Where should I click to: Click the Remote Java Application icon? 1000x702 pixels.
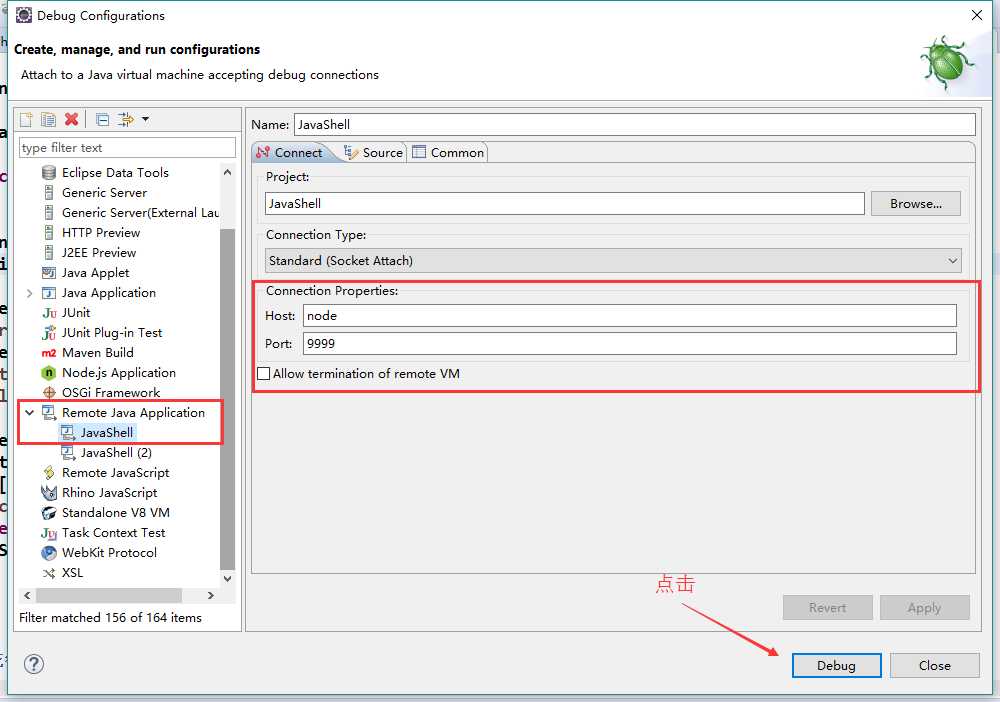(49, 413)
